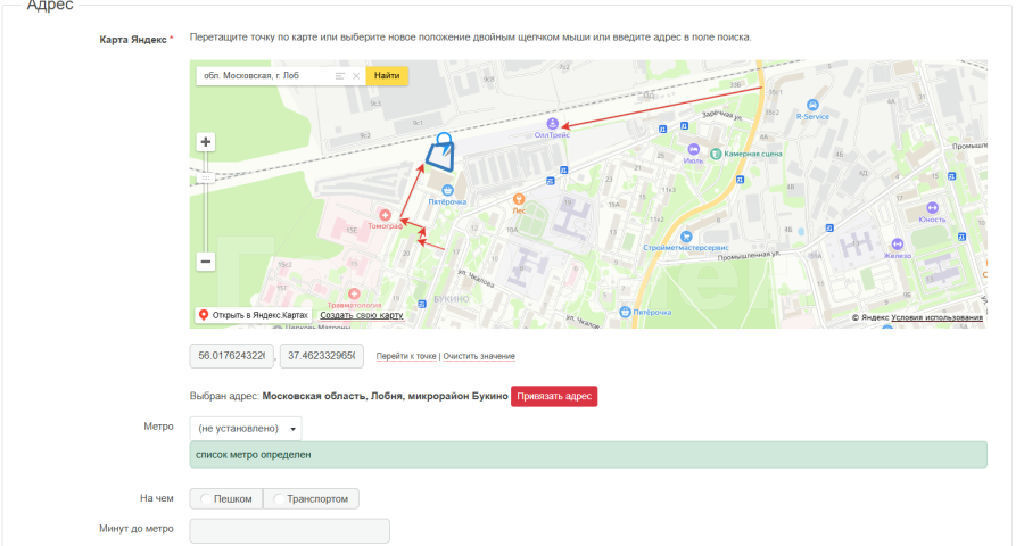Open the search options list icon in map search
Image resolution: width=1024 pixels, height=546 pixels.
point(340,76)
